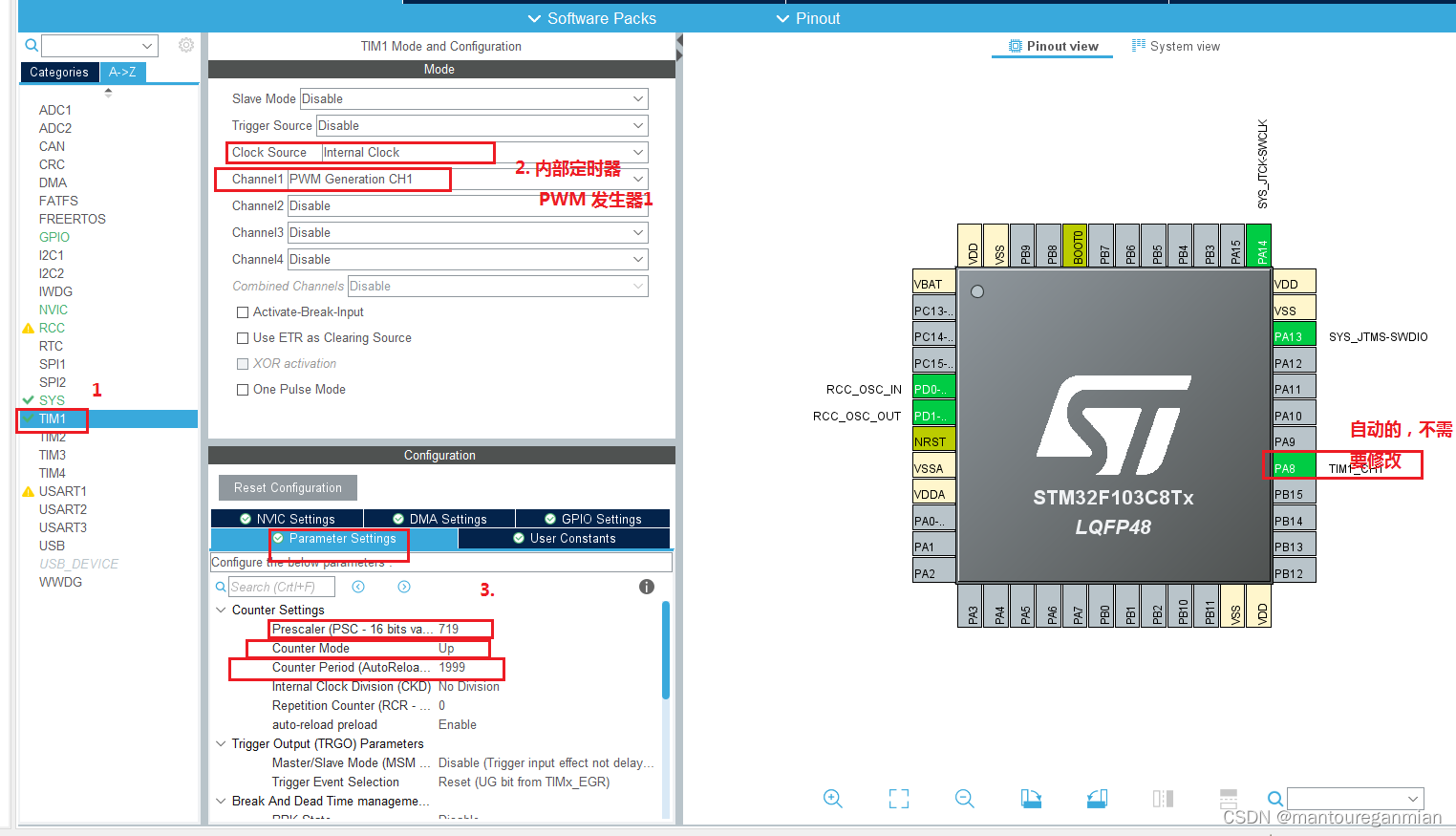Open the System view tab
Image resolution: width=1456 pixels, height=836 pixels.
coord(1176,46)
